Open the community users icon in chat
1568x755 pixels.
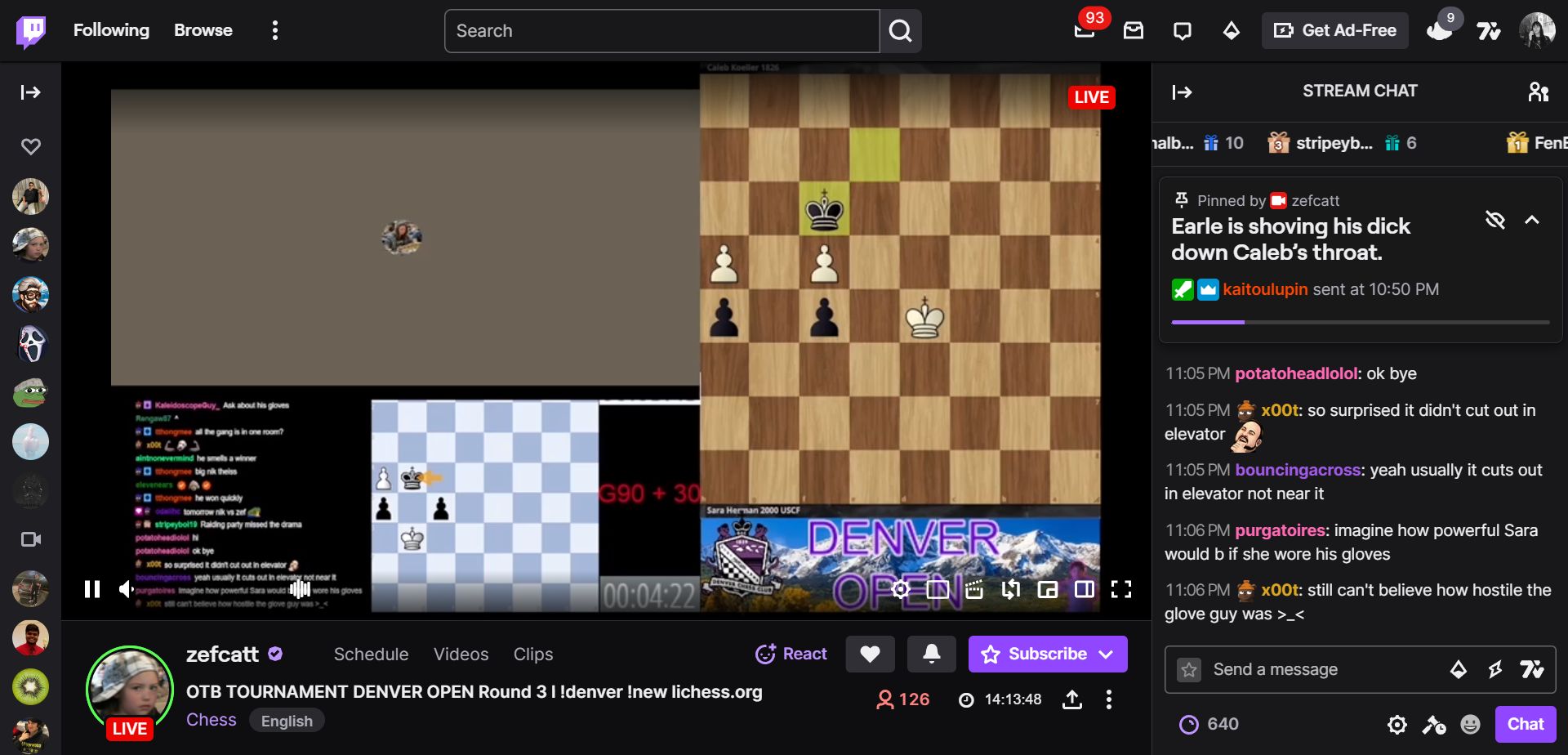(1538, 92)
